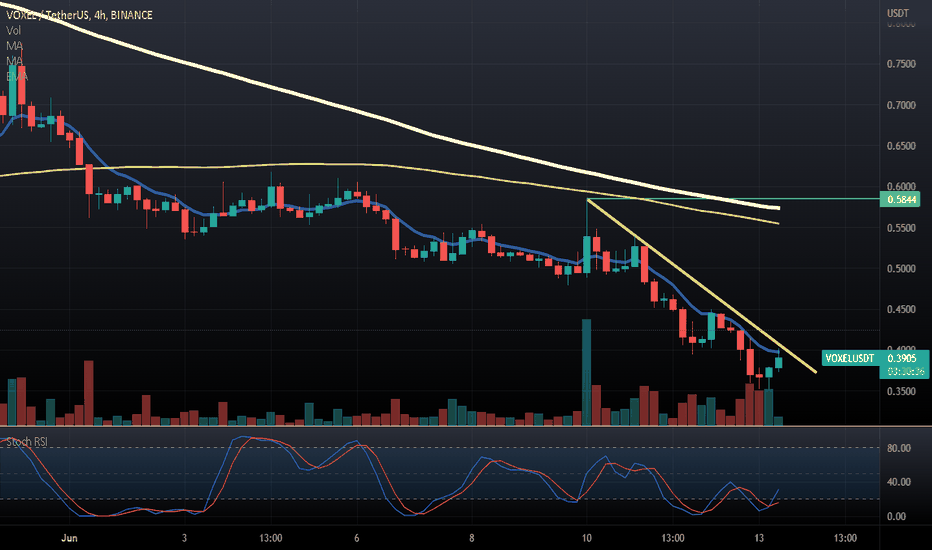Click the tallest volume bar on June 10
Viewport: 932px width, 550px height.
click(x=586, y=372)
